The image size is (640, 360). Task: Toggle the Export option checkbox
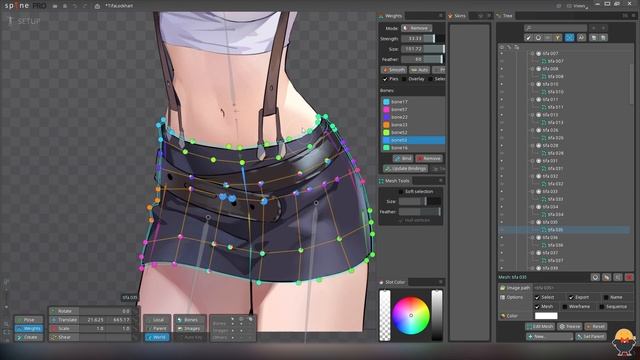(571, 298)
